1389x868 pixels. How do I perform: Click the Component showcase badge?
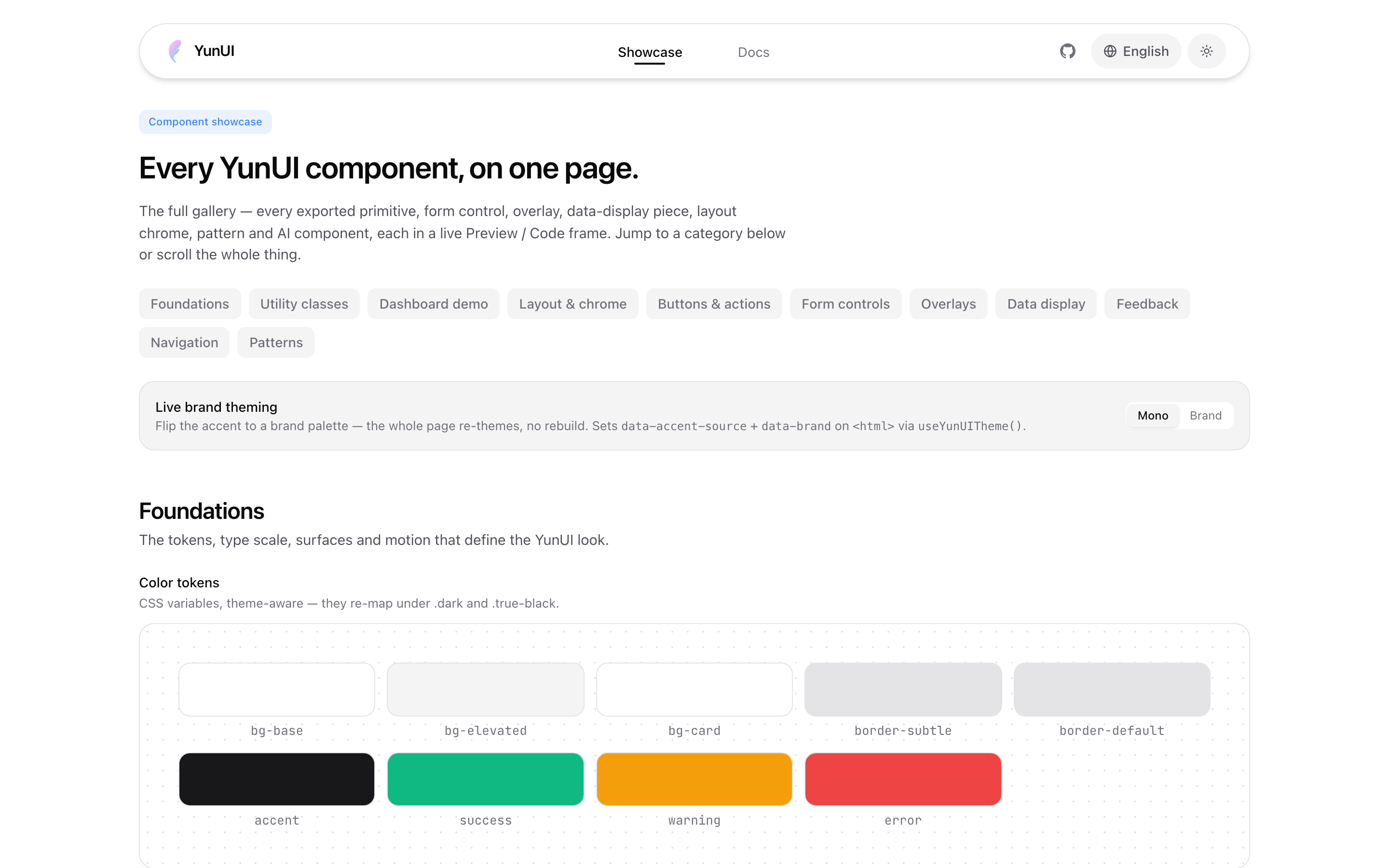(x=205, y=122)
